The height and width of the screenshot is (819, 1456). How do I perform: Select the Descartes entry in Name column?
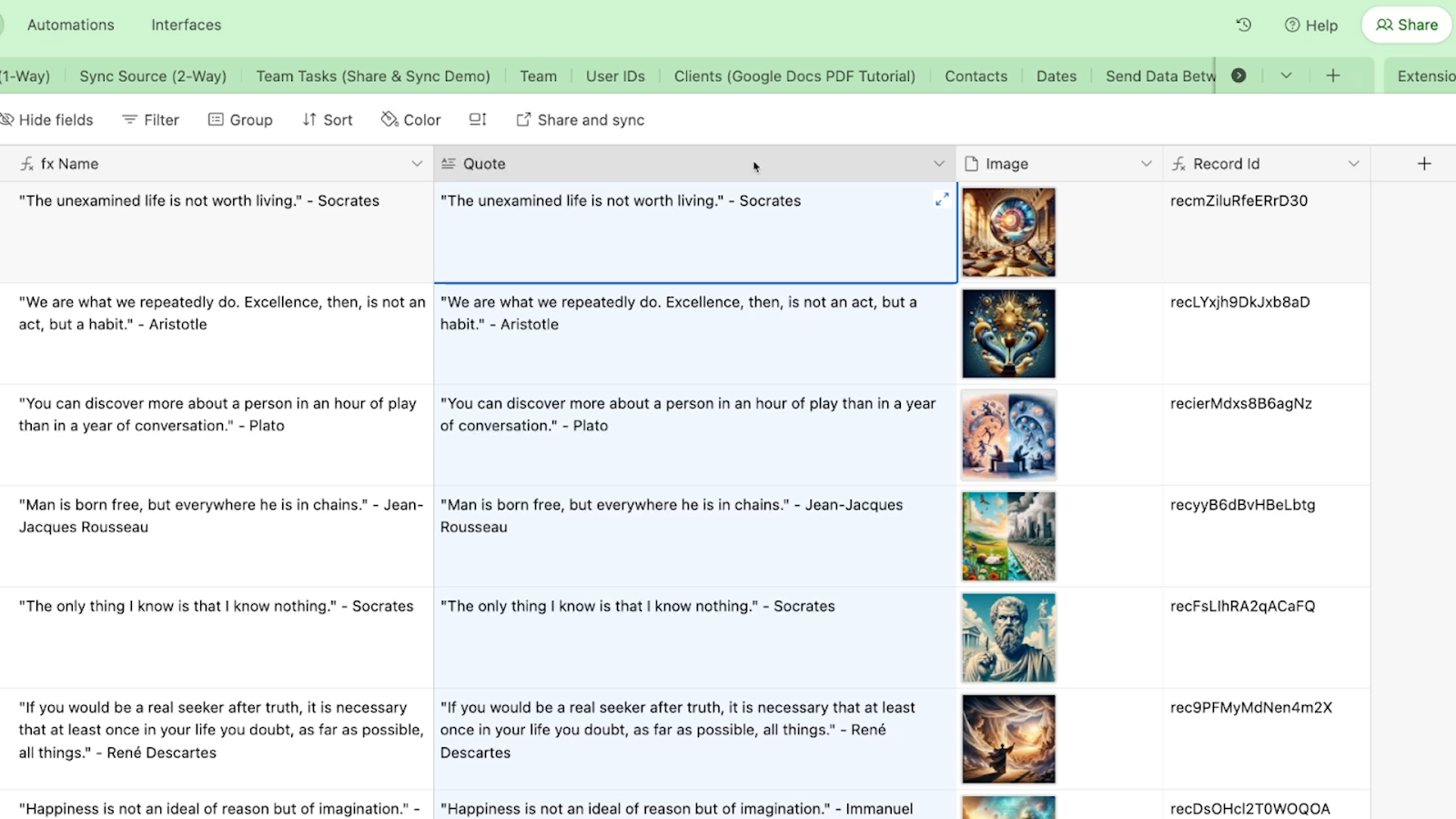217,739
